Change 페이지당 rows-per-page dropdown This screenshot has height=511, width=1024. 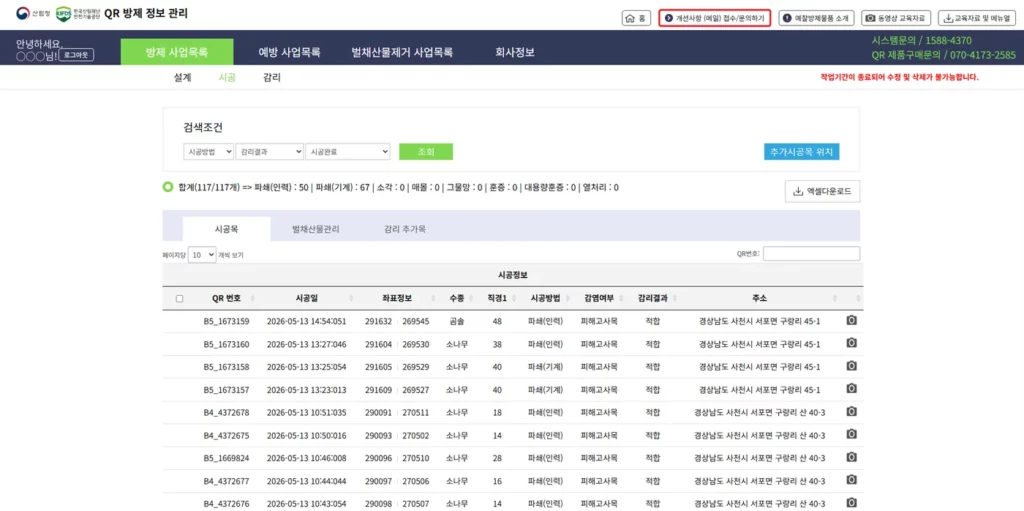pyautogui.click(x=202, y=255)
